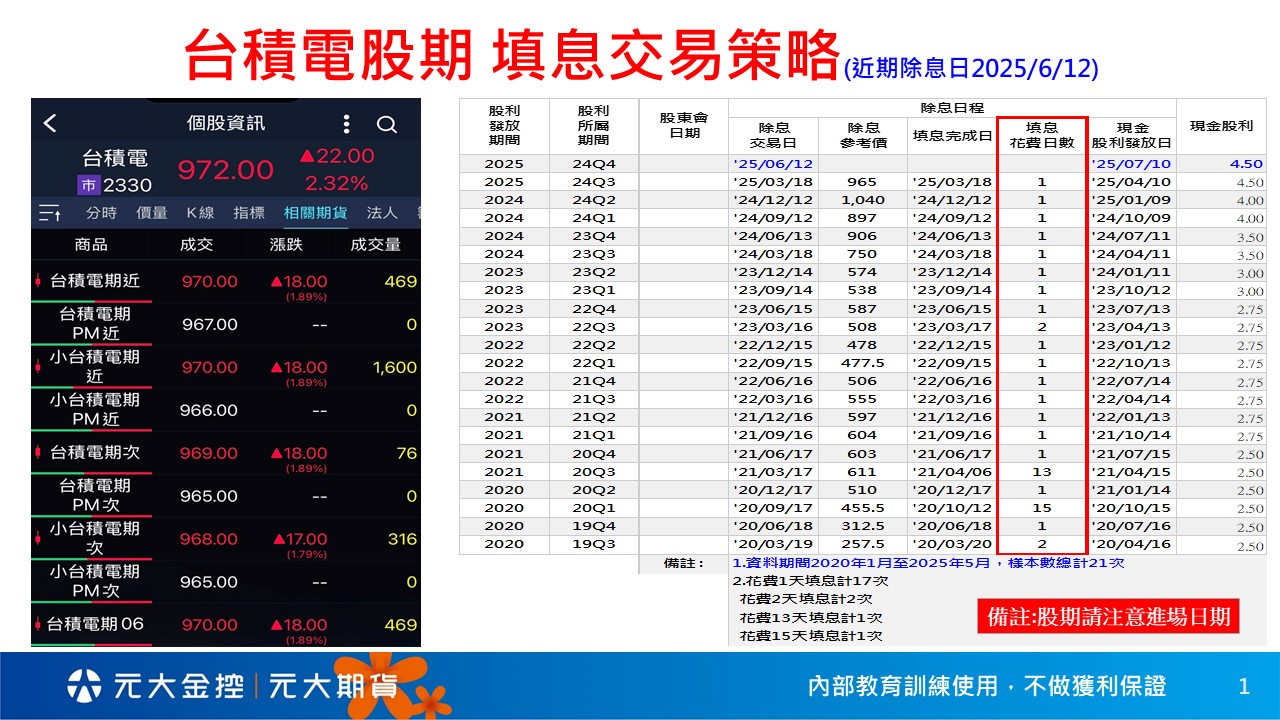Click the '25/07/10 dividend payment date

[x=1131, y=164]
